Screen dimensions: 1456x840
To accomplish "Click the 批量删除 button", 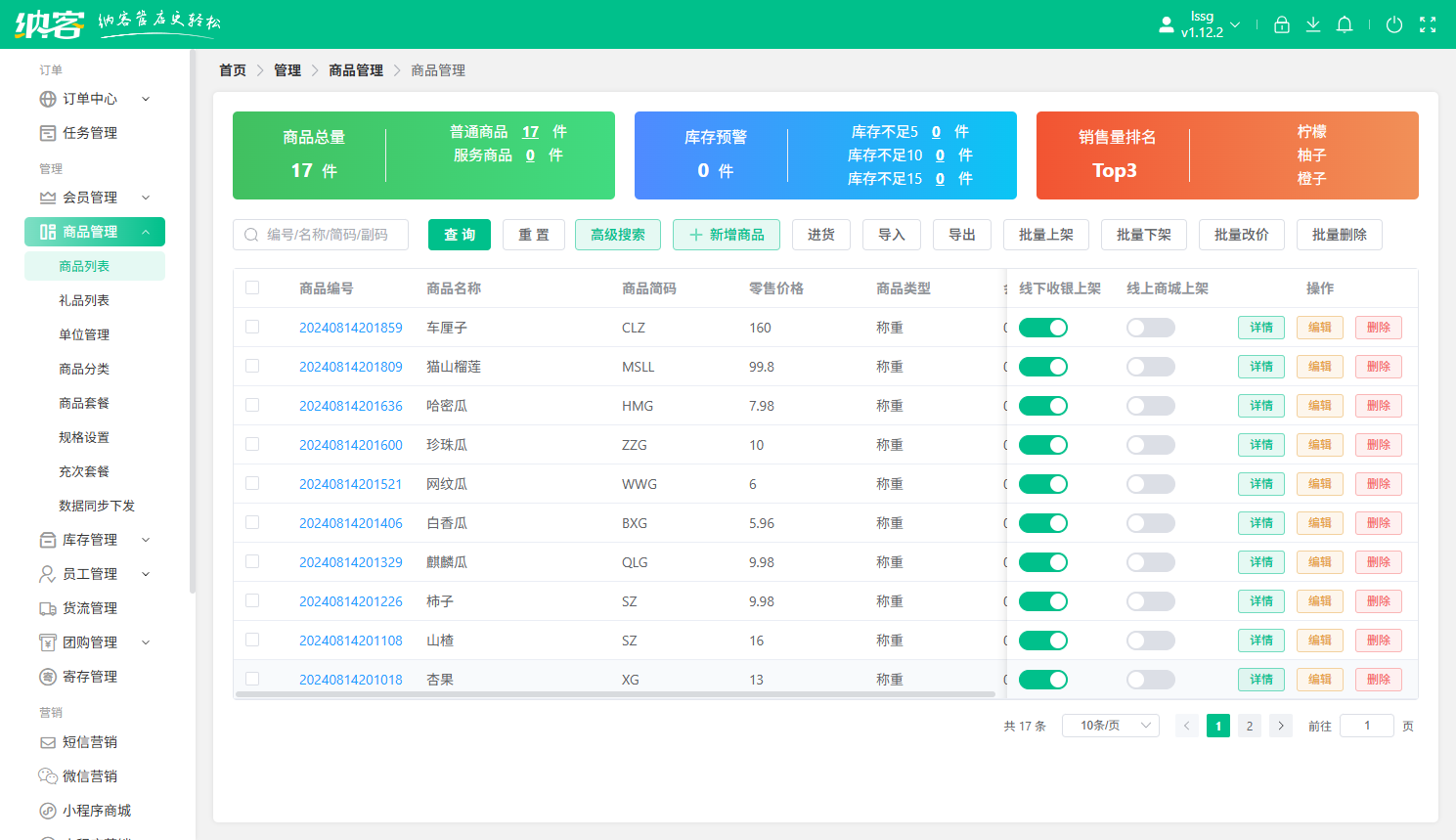I will tap(1340, 235).
